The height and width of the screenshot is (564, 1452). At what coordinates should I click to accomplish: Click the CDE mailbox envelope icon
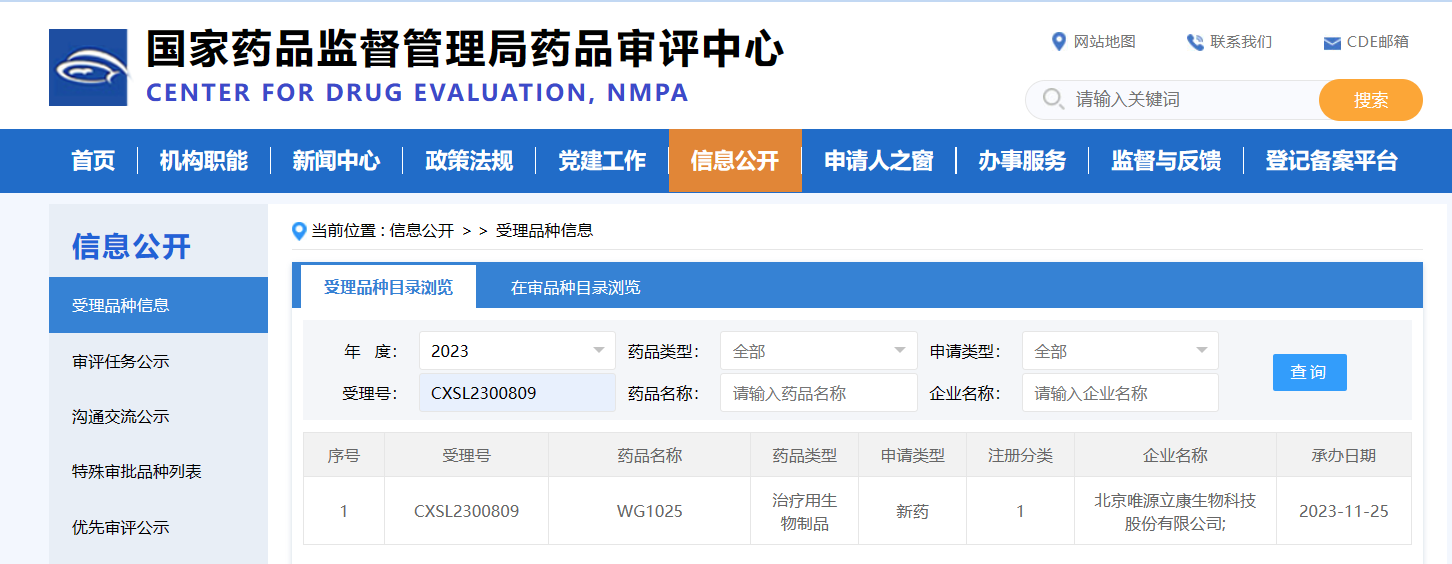click(1331, 43)
